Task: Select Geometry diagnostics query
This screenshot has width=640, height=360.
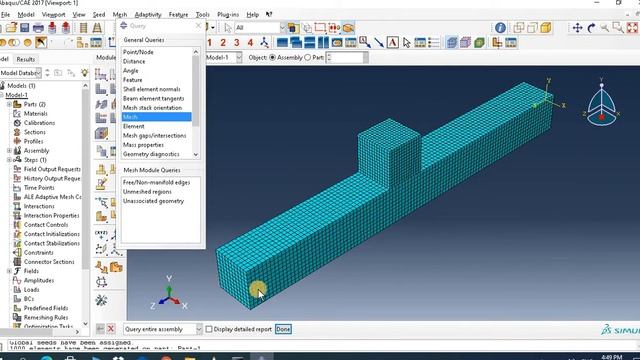Action: pos(151,154)
